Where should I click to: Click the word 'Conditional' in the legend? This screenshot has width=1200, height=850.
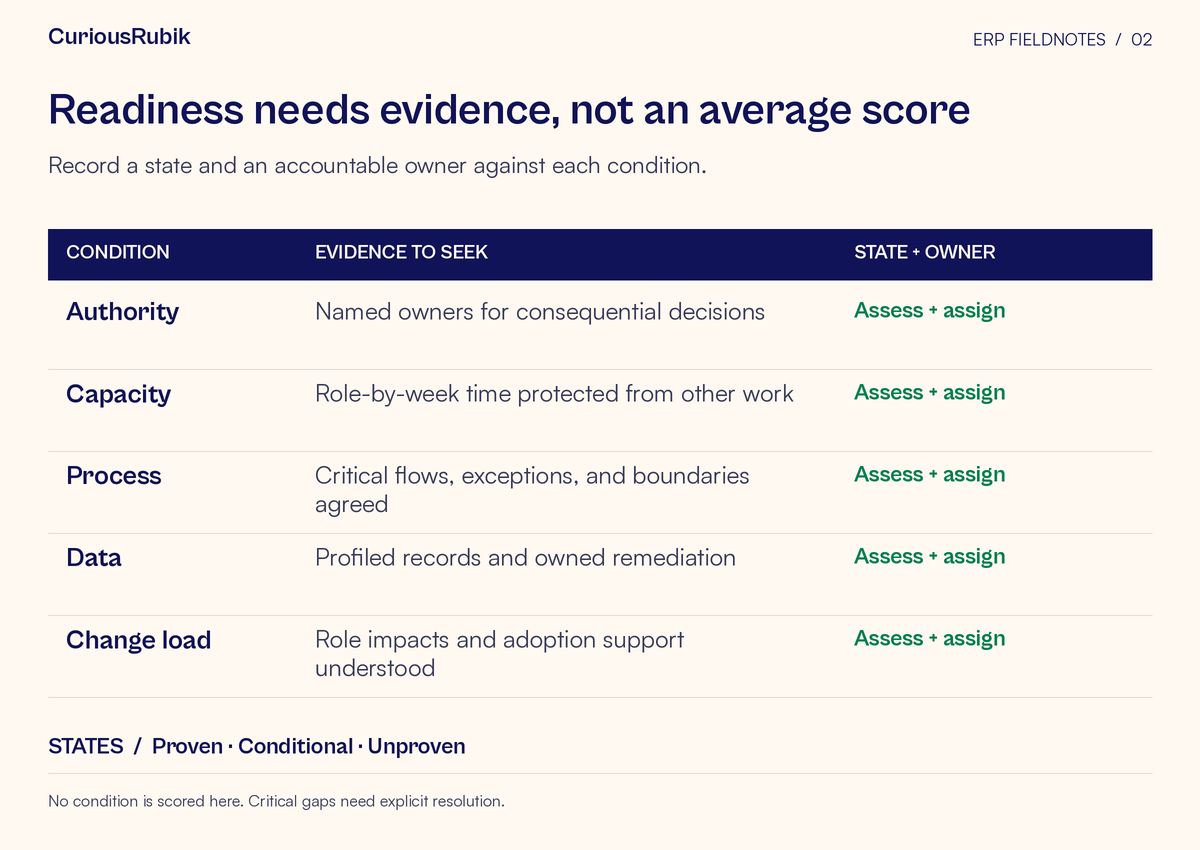pos(295,747)
